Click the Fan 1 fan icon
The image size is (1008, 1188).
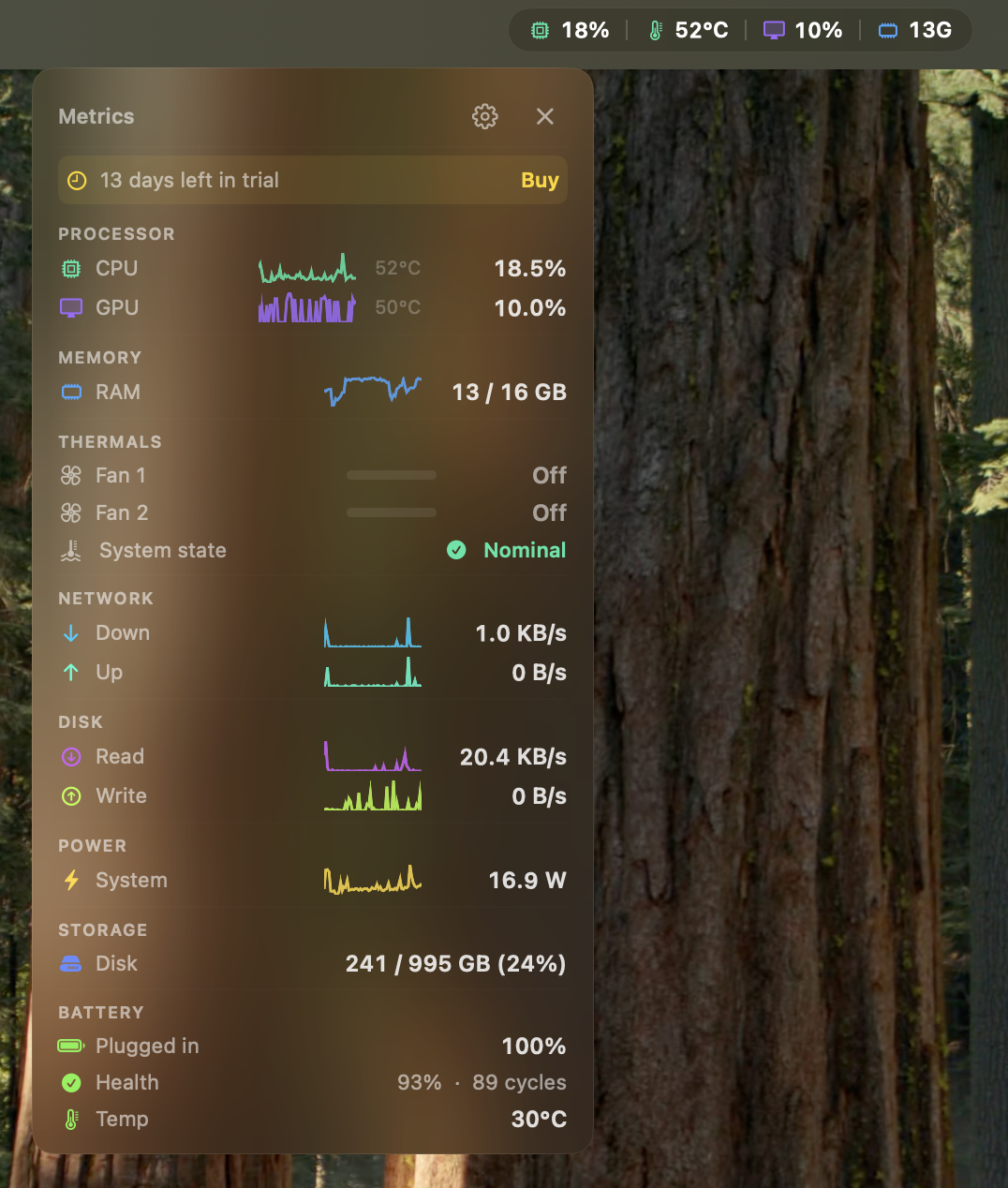[x=71, y=475]
